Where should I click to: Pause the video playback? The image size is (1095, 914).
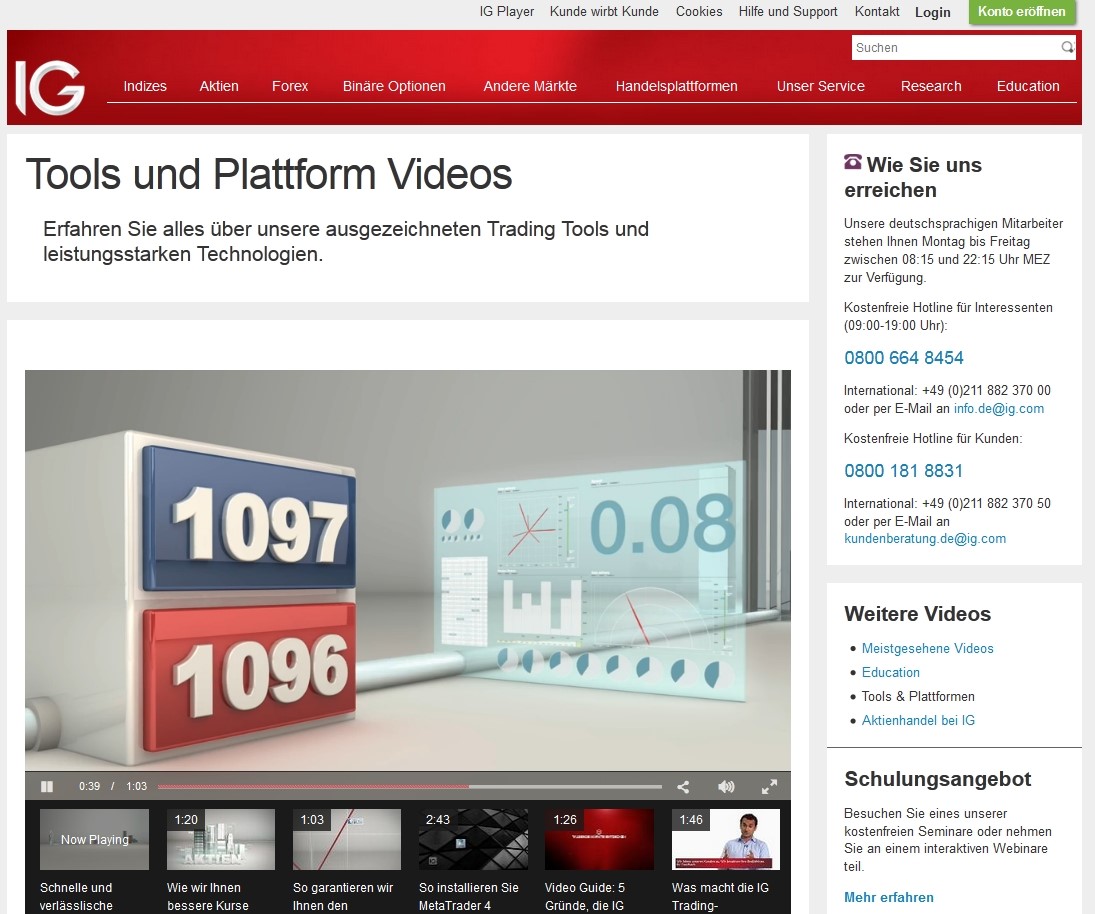coord(47,787)
